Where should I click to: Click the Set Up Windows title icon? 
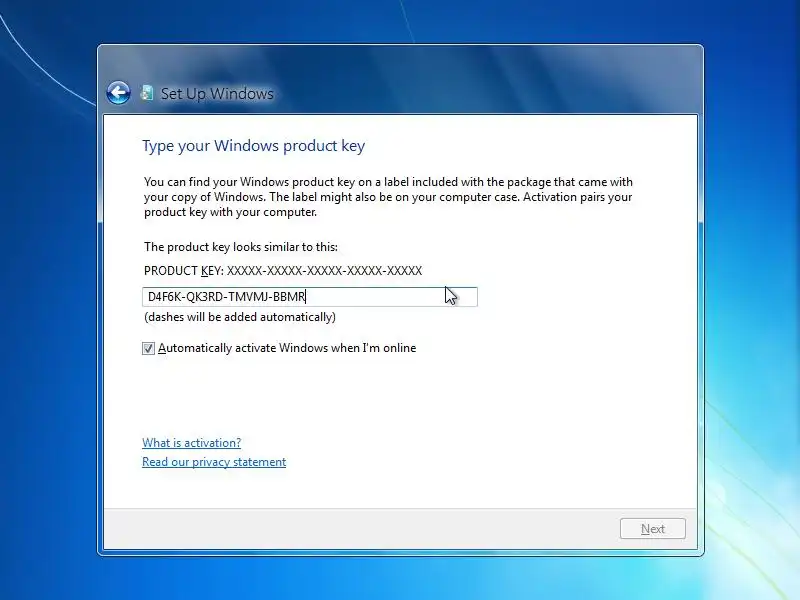pos(147,93)
